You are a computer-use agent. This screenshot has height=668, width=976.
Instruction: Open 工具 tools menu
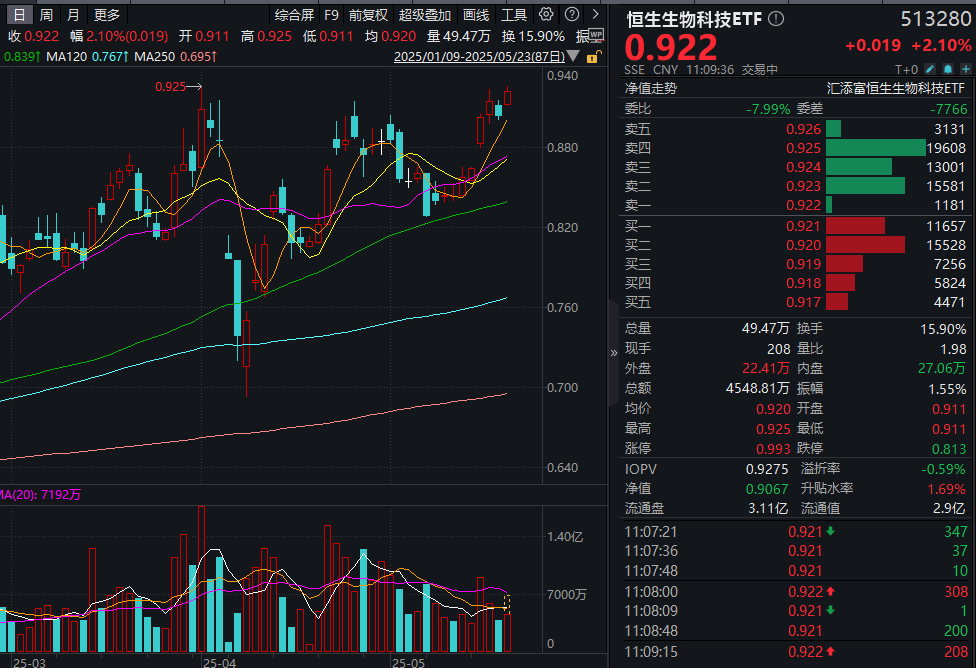(514, 15)
